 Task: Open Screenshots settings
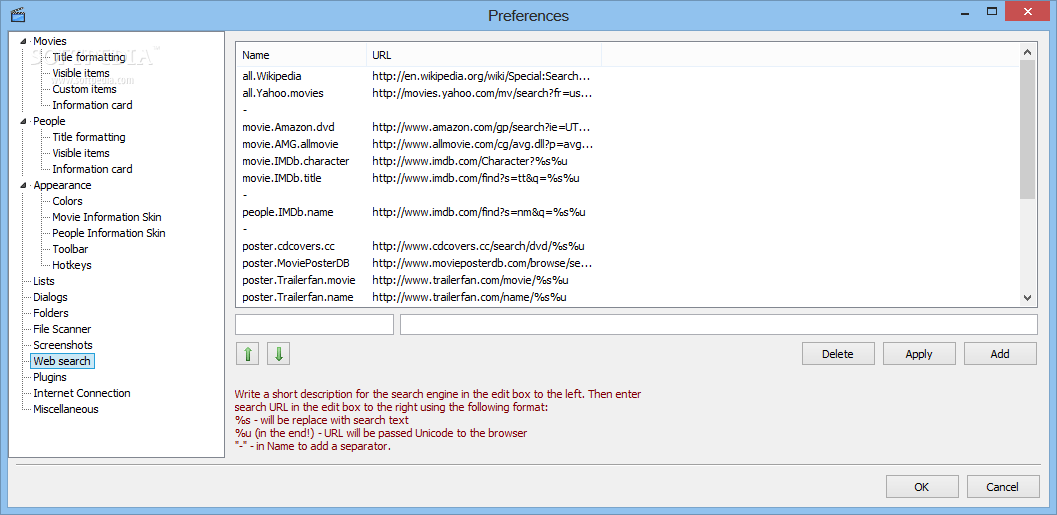point(63,345)
